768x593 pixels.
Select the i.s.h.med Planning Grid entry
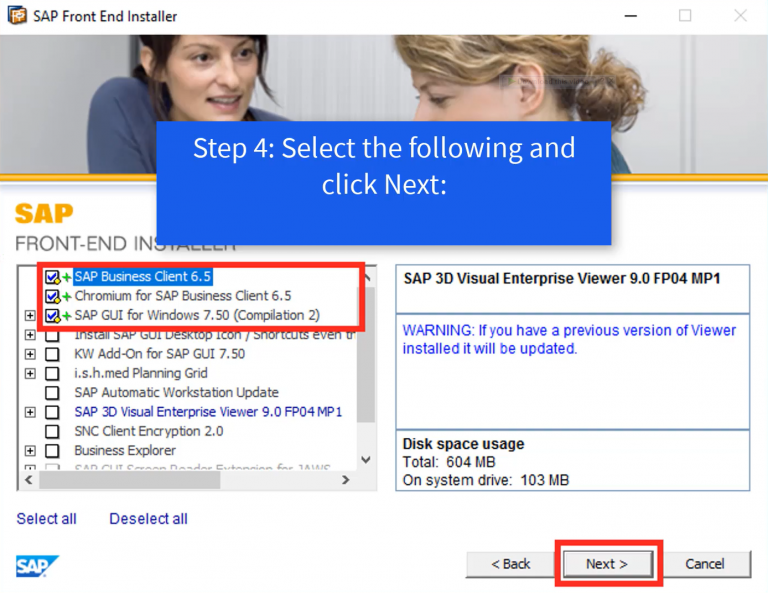click(x=141, y=373)
